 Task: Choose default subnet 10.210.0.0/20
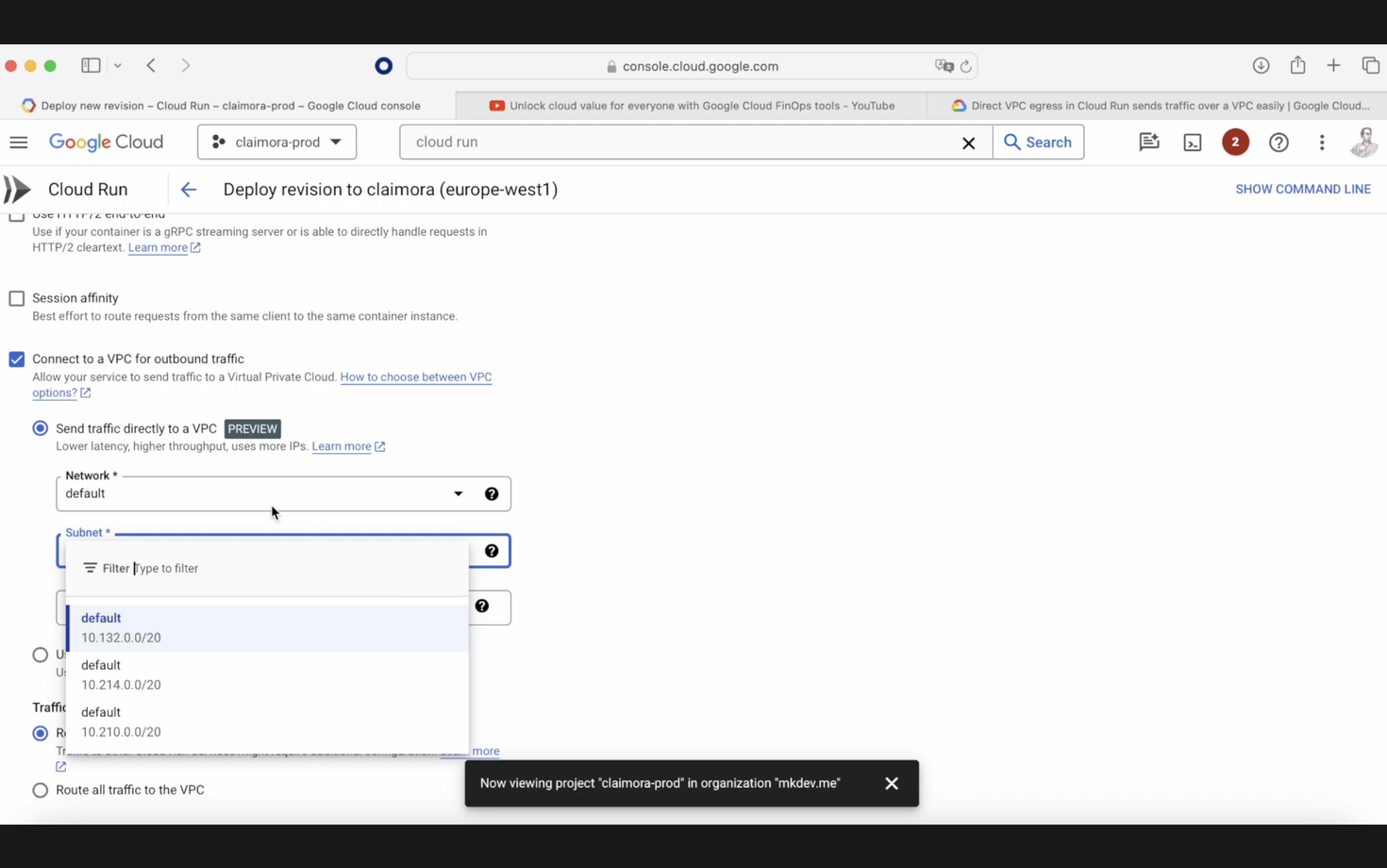(x=268, y=723)
